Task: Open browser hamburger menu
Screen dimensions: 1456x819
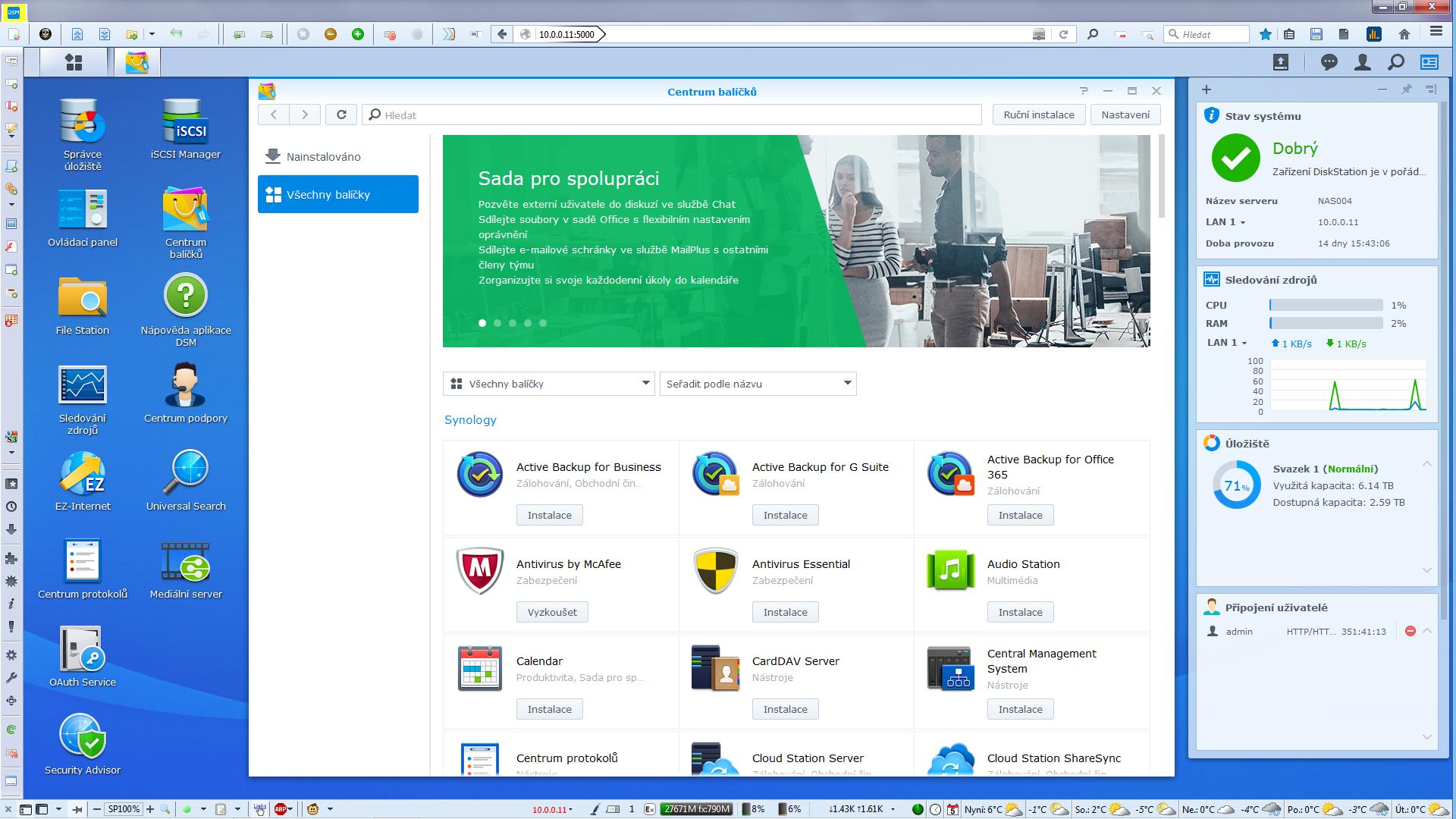Action: 1436,33
